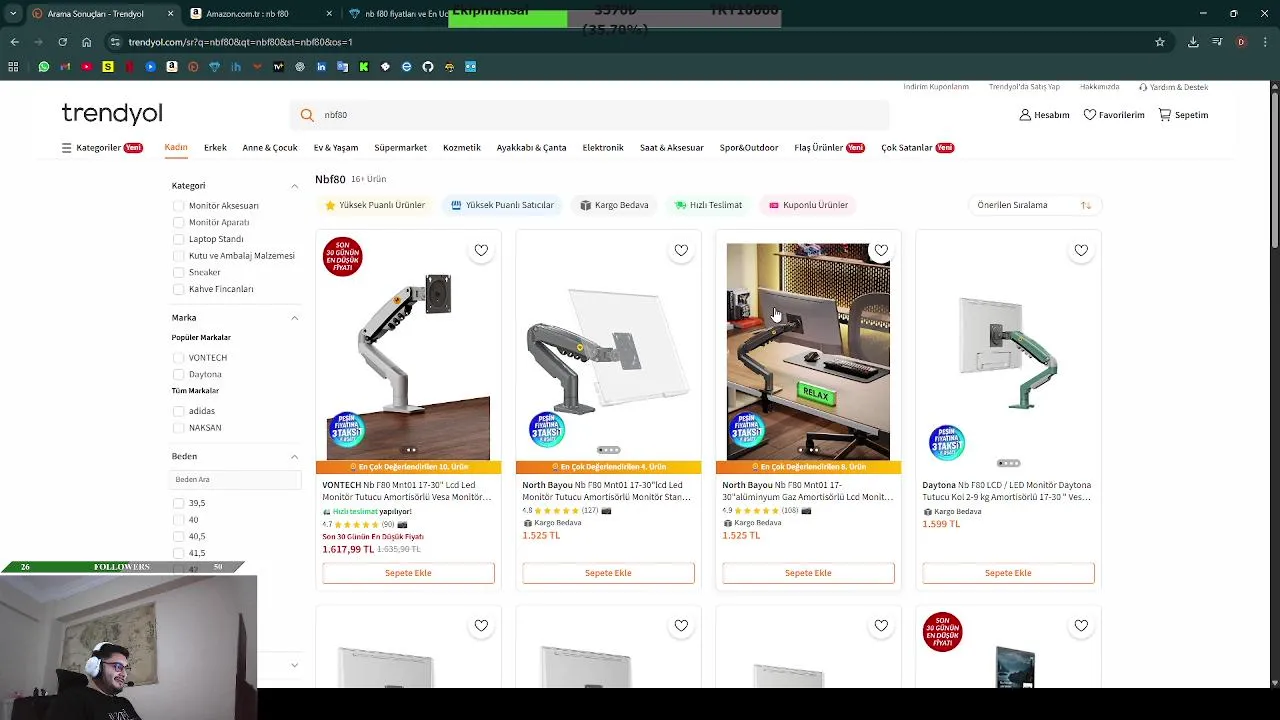Screen dimensions: 1280x720
Task: Bookmark this page with star icon
Action: [1160, 42]
